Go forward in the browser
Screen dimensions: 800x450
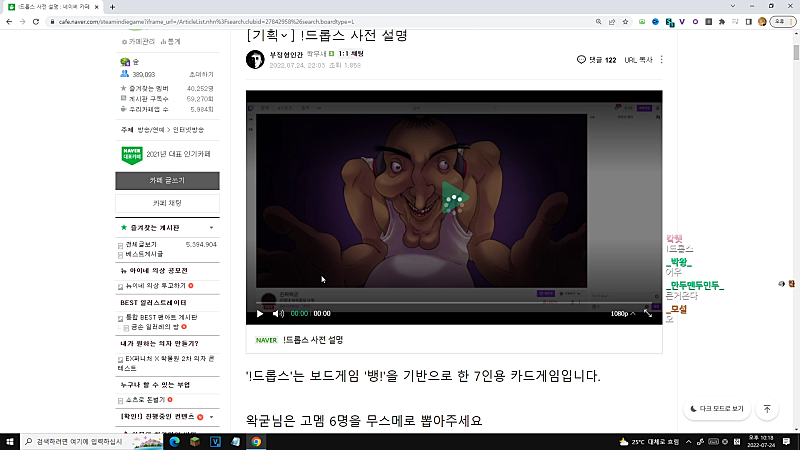click(x=22, y=21)
